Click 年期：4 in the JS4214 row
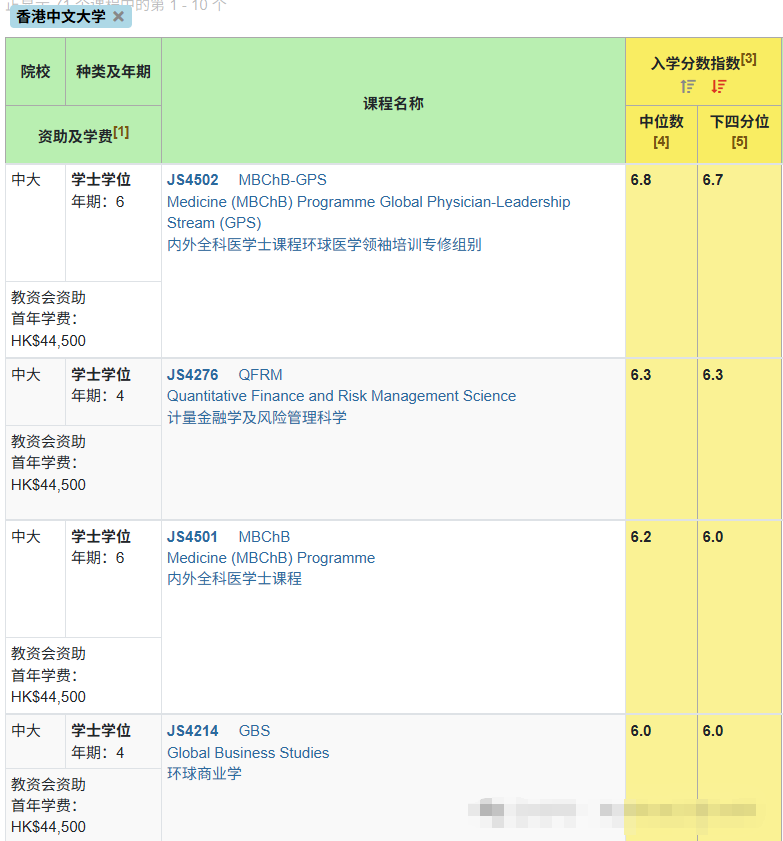Image resolution: width=783 pixels, height=841 pixels. click(98, 753)
